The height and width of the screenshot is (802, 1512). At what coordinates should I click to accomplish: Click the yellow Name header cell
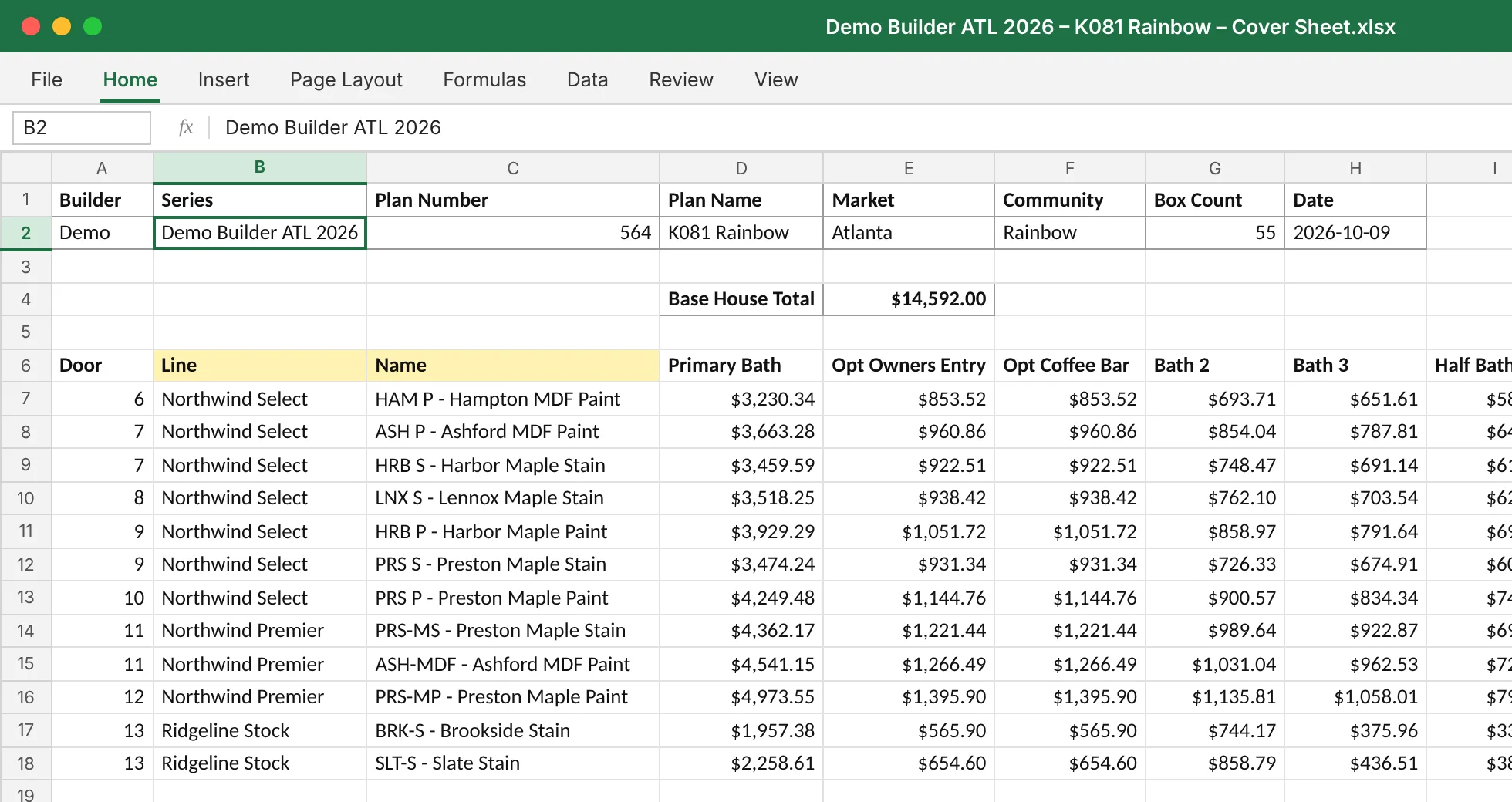513,366
